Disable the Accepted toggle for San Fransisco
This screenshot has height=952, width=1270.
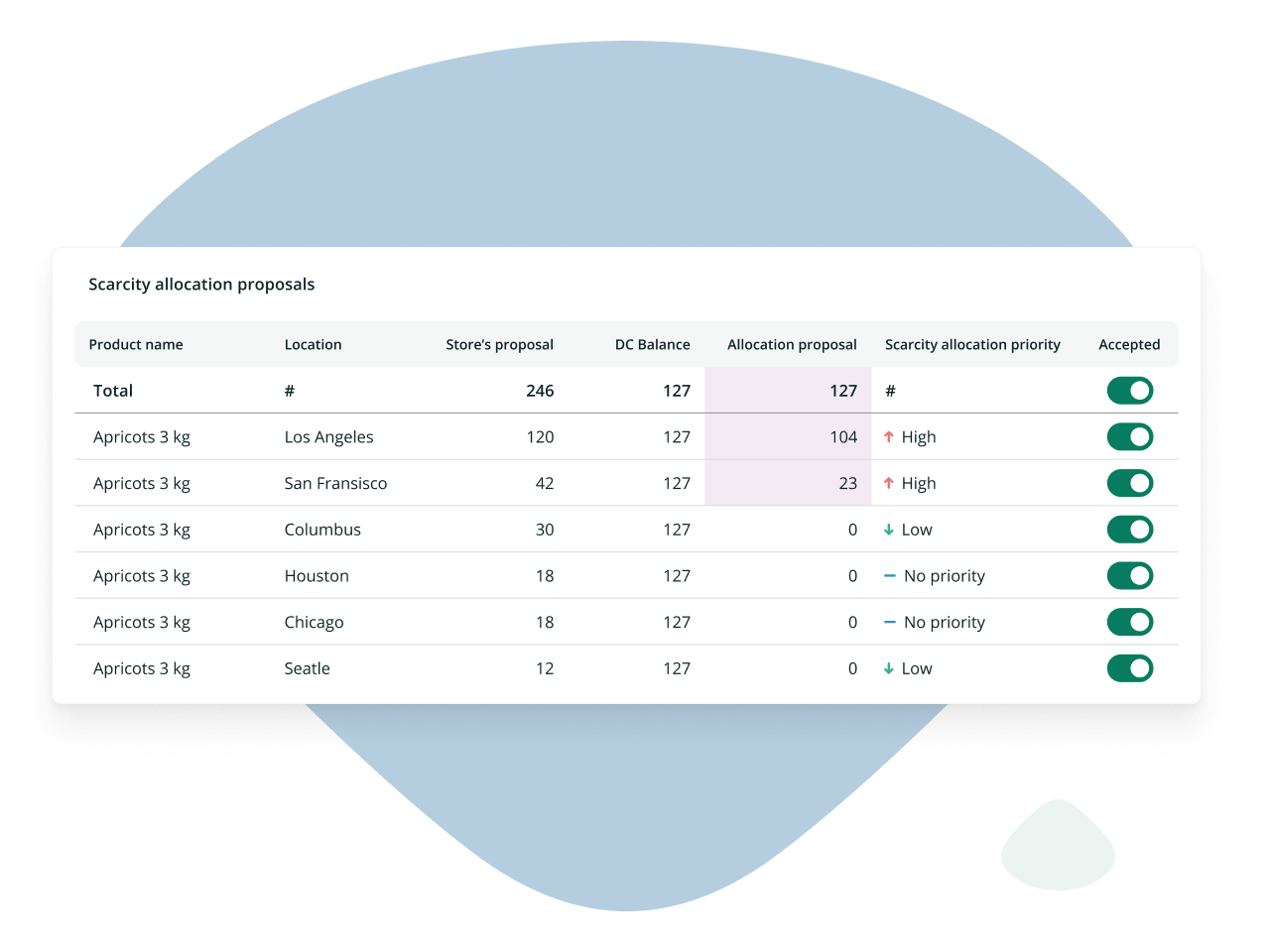tap(1129, 484)
